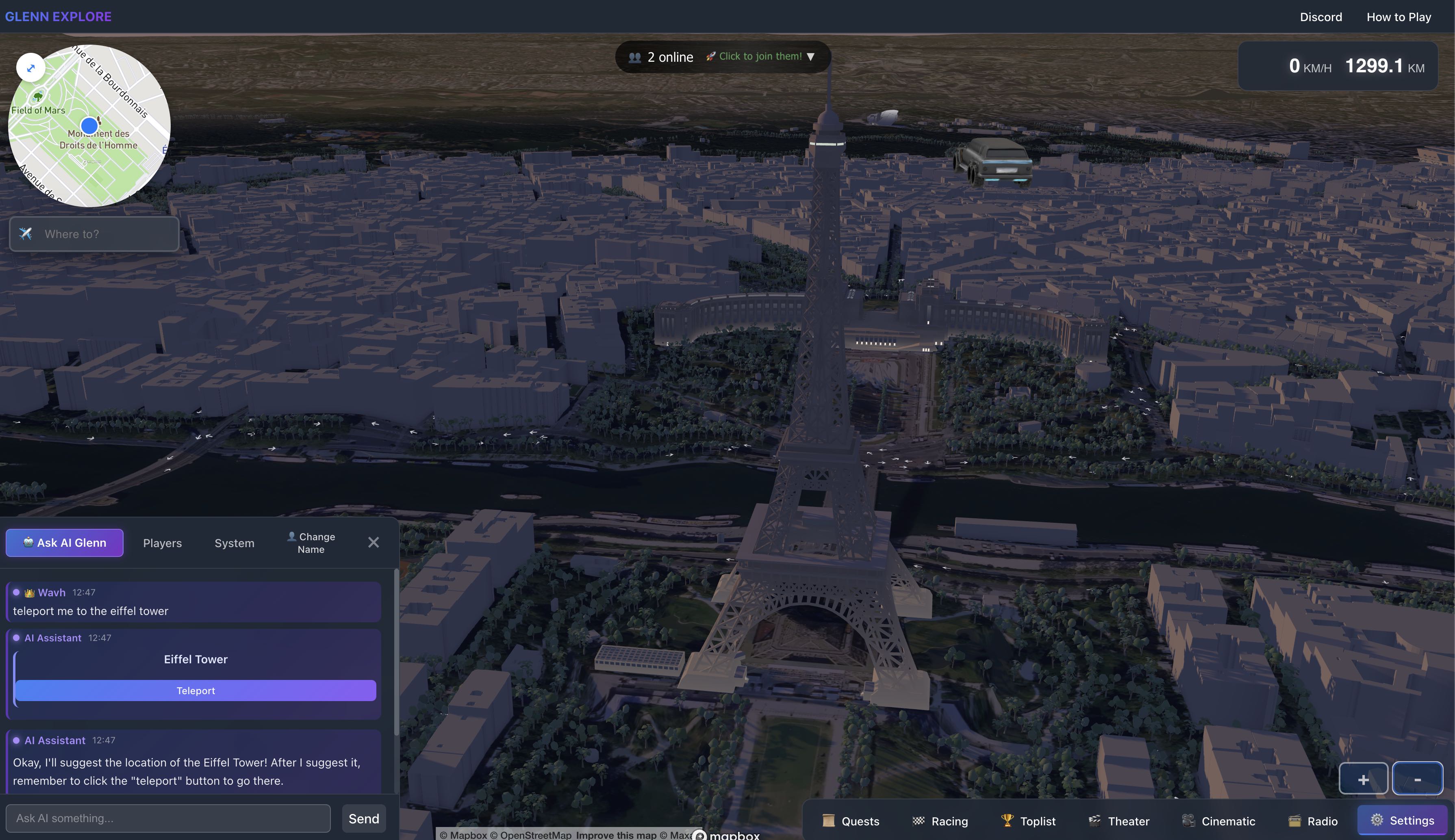
Task: Click Change Name
Action: point(312,542)
